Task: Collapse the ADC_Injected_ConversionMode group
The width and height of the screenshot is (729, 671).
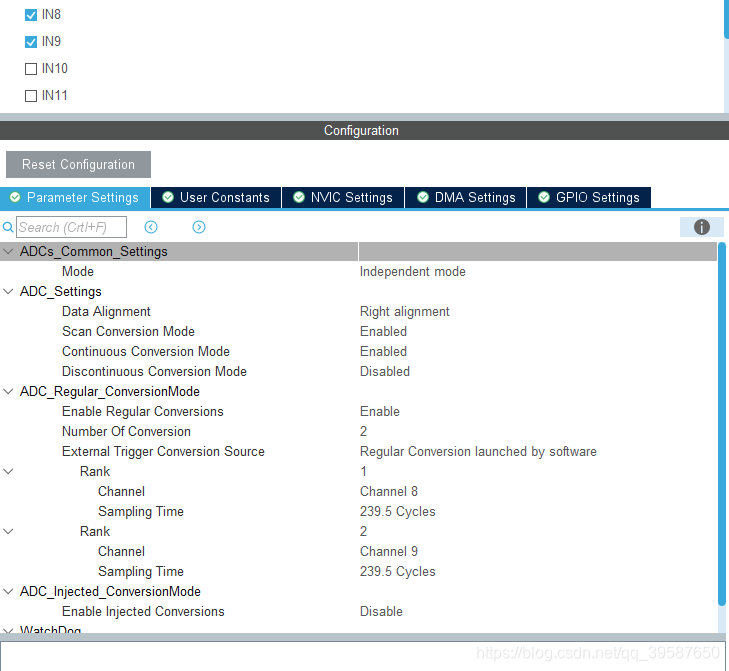Action: pyautogui.click(x=8, y=591)
